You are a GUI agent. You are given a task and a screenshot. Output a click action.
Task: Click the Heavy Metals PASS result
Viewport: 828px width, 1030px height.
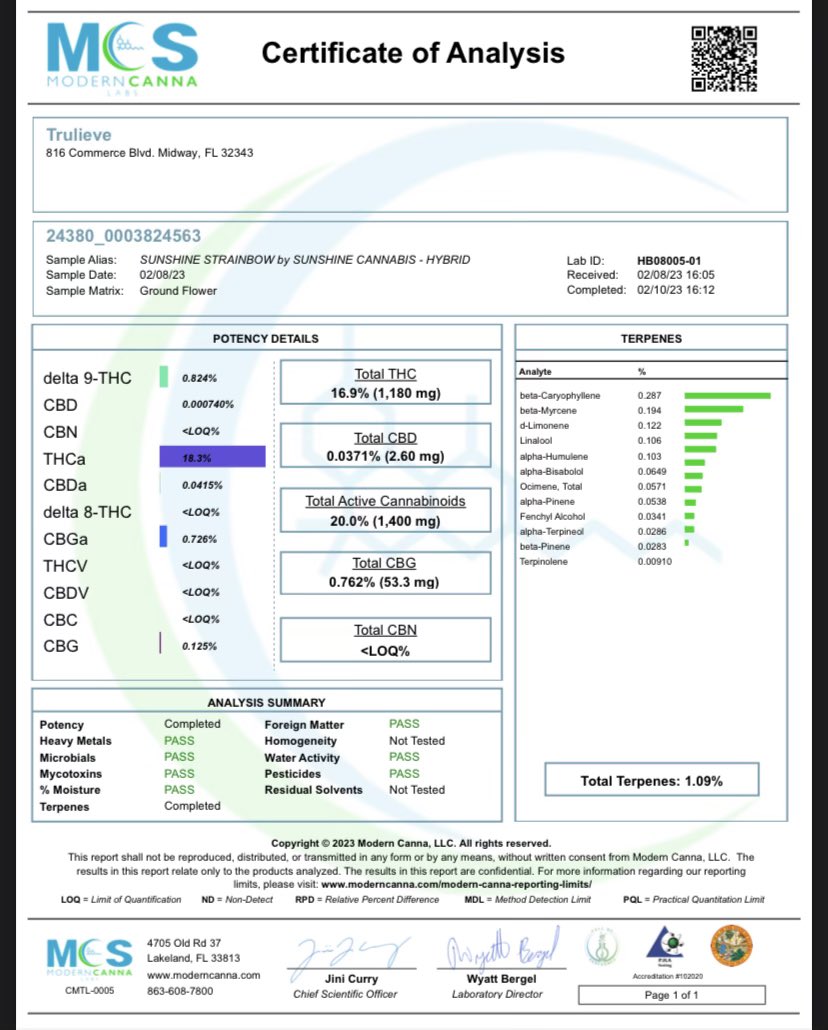tap(179, 740)
